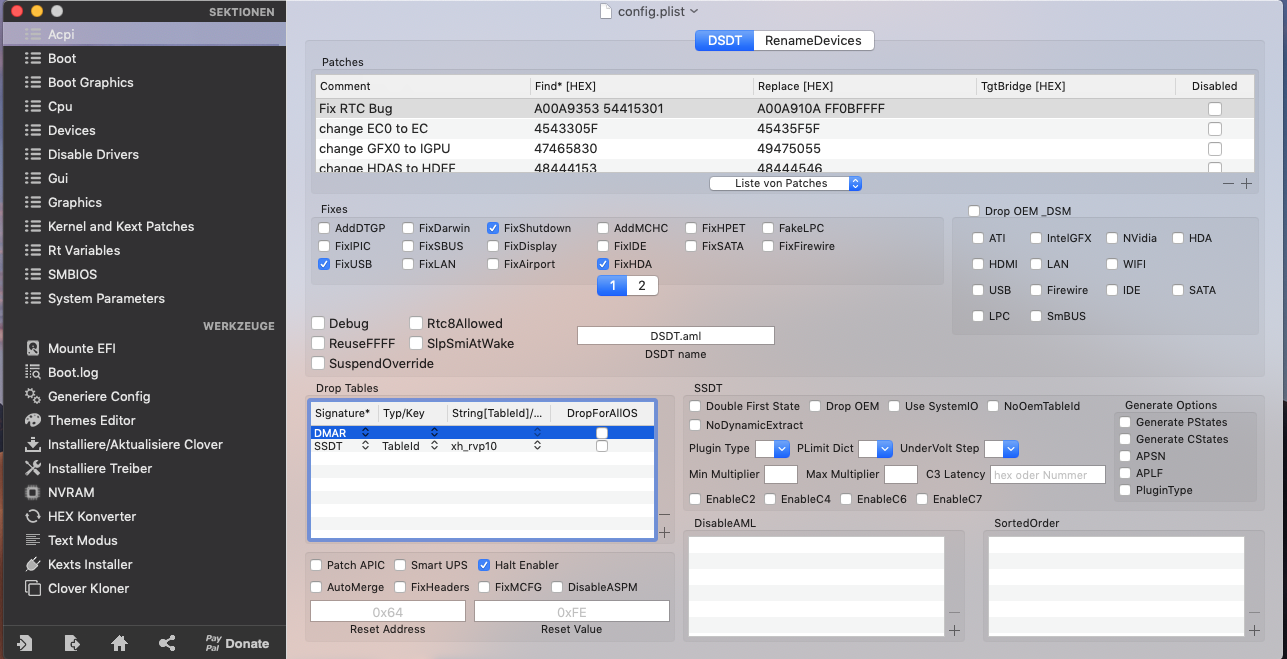Open the Rt Variables section
This screenshot has height=659, width=1287.
point(84,250)
